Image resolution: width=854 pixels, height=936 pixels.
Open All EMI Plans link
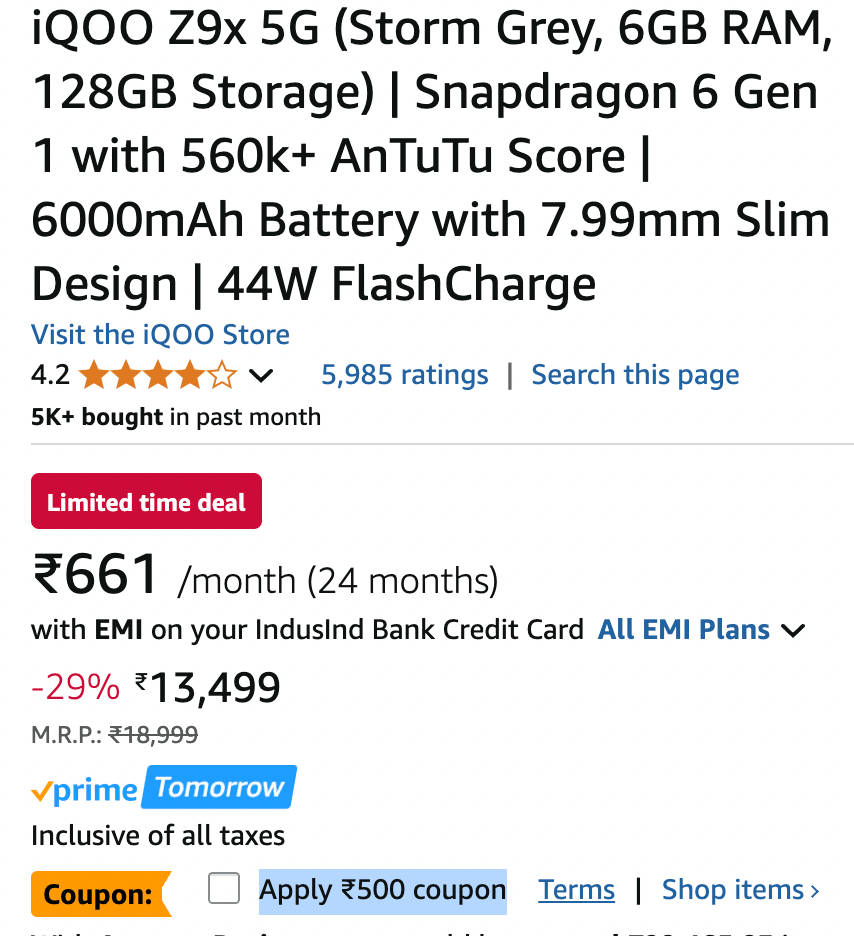684,630
